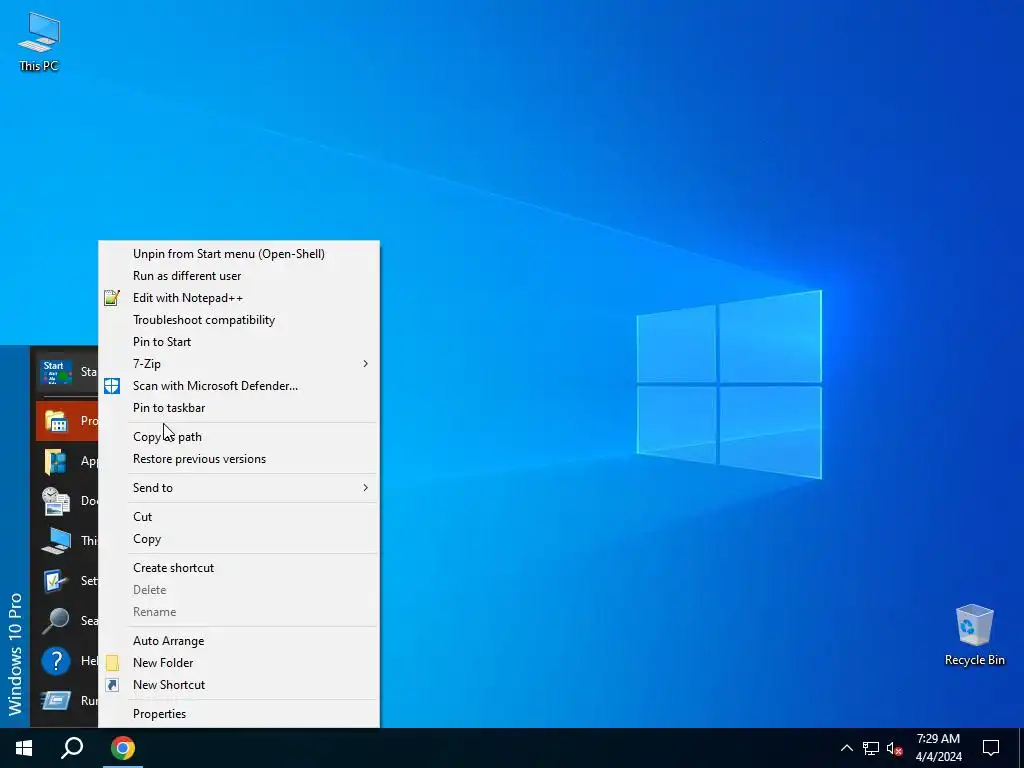Click the Notepad++ icon in context menu

click(x=112, y=298)
